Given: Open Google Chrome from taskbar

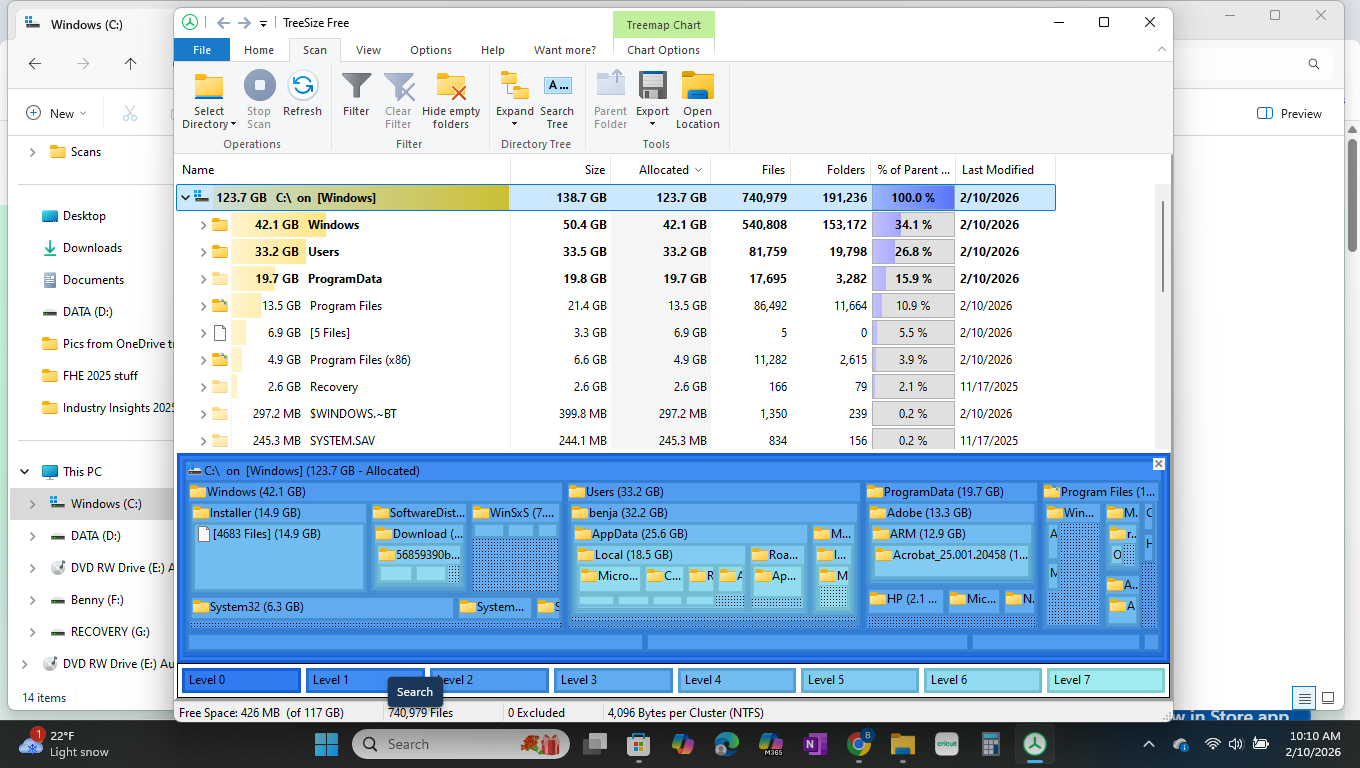Looking at the screenshot, I should [x=859, y=744].
